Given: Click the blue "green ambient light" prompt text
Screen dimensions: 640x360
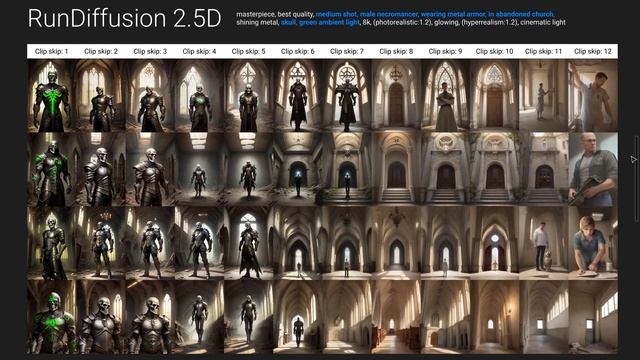Looking at the screenshot, I should click(329, 22).
